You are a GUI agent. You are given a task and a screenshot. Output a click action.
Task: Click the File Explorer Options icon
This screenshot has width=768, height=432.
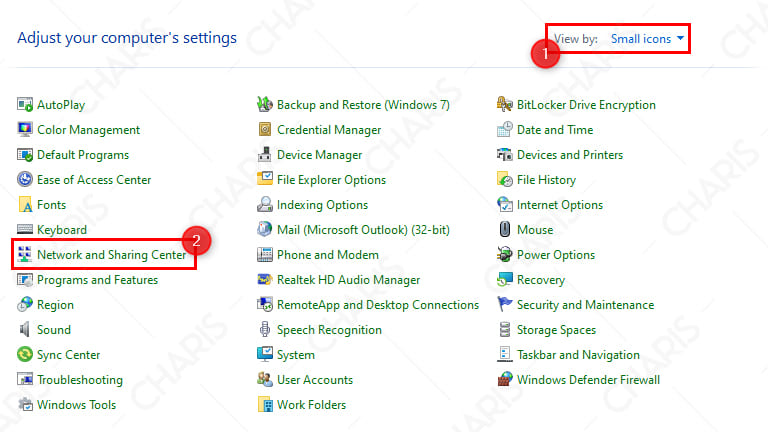pos(265,179)
